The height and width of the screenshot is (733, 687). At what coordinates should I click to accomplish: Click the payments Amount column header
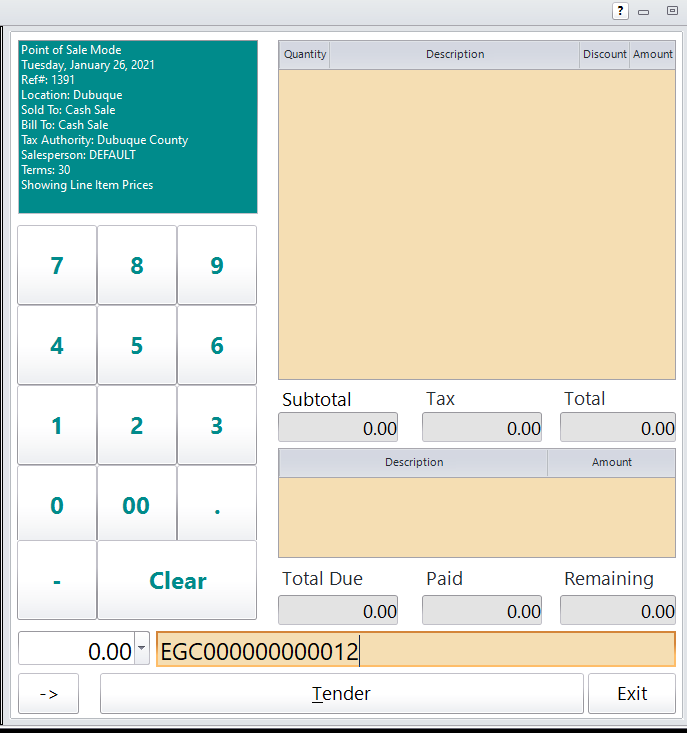(611, 463)
